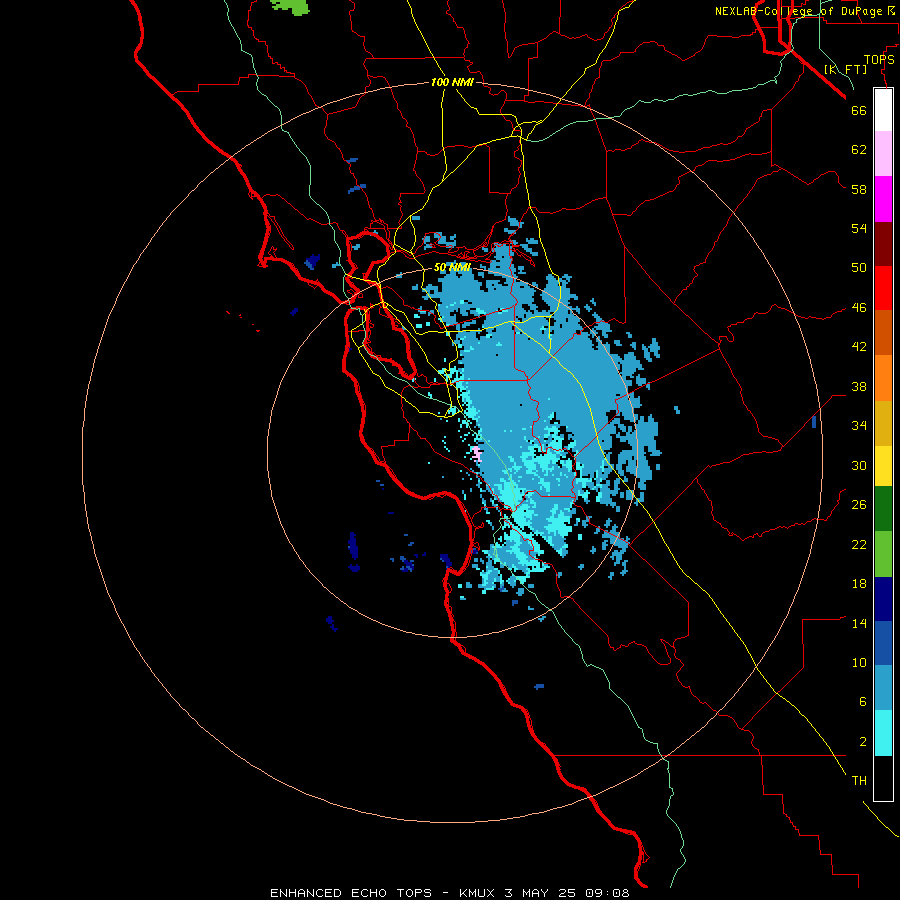The image size is (900, 900).
Task: Click the '38' legend value
Action: click(859, 386)
